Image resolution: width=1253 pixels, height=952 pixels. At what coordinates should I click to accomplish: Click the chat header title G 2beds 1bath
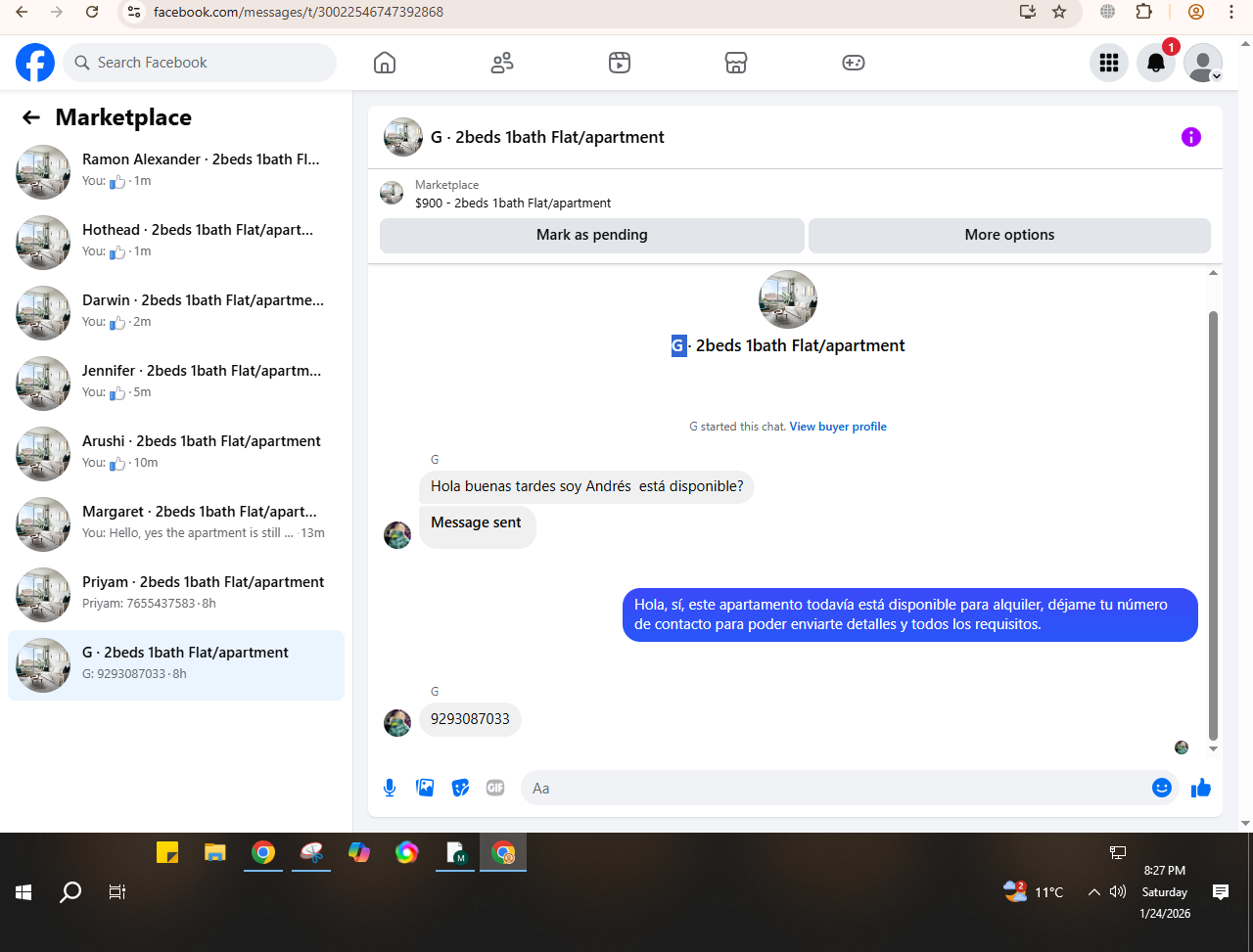548,137
